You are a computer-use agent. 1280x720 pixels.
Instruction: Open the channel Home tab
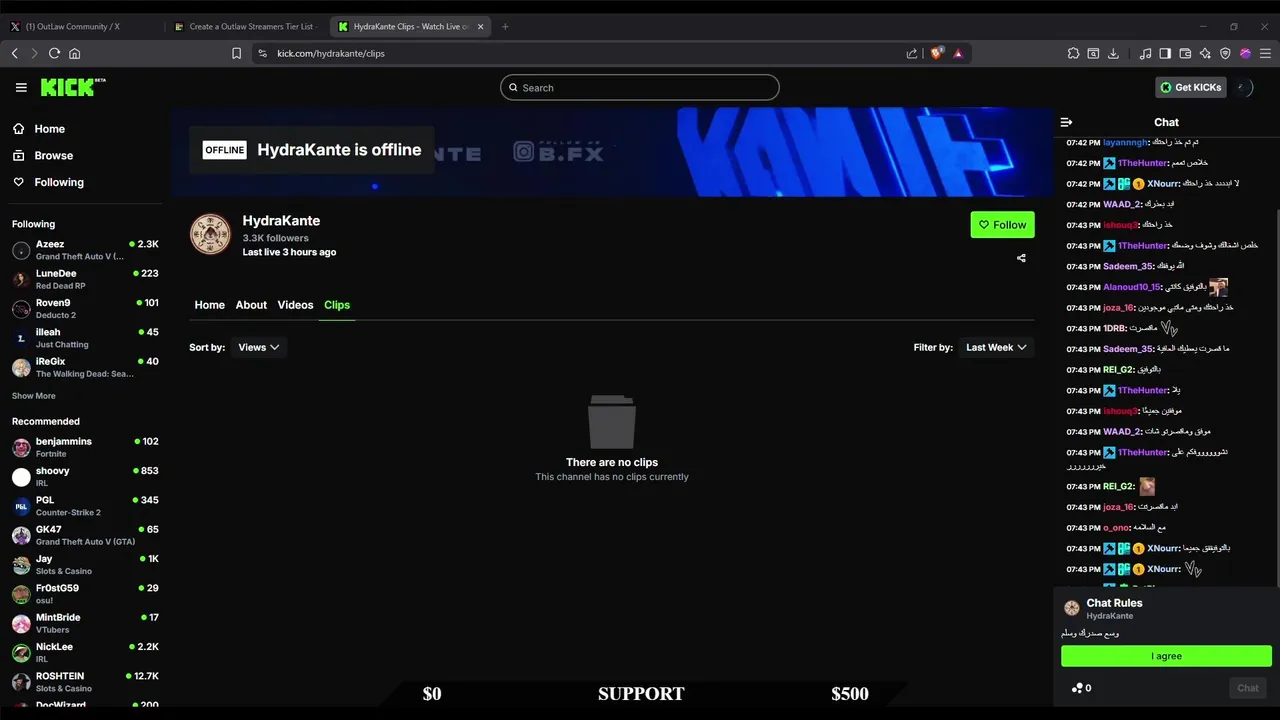coord(209,305)
